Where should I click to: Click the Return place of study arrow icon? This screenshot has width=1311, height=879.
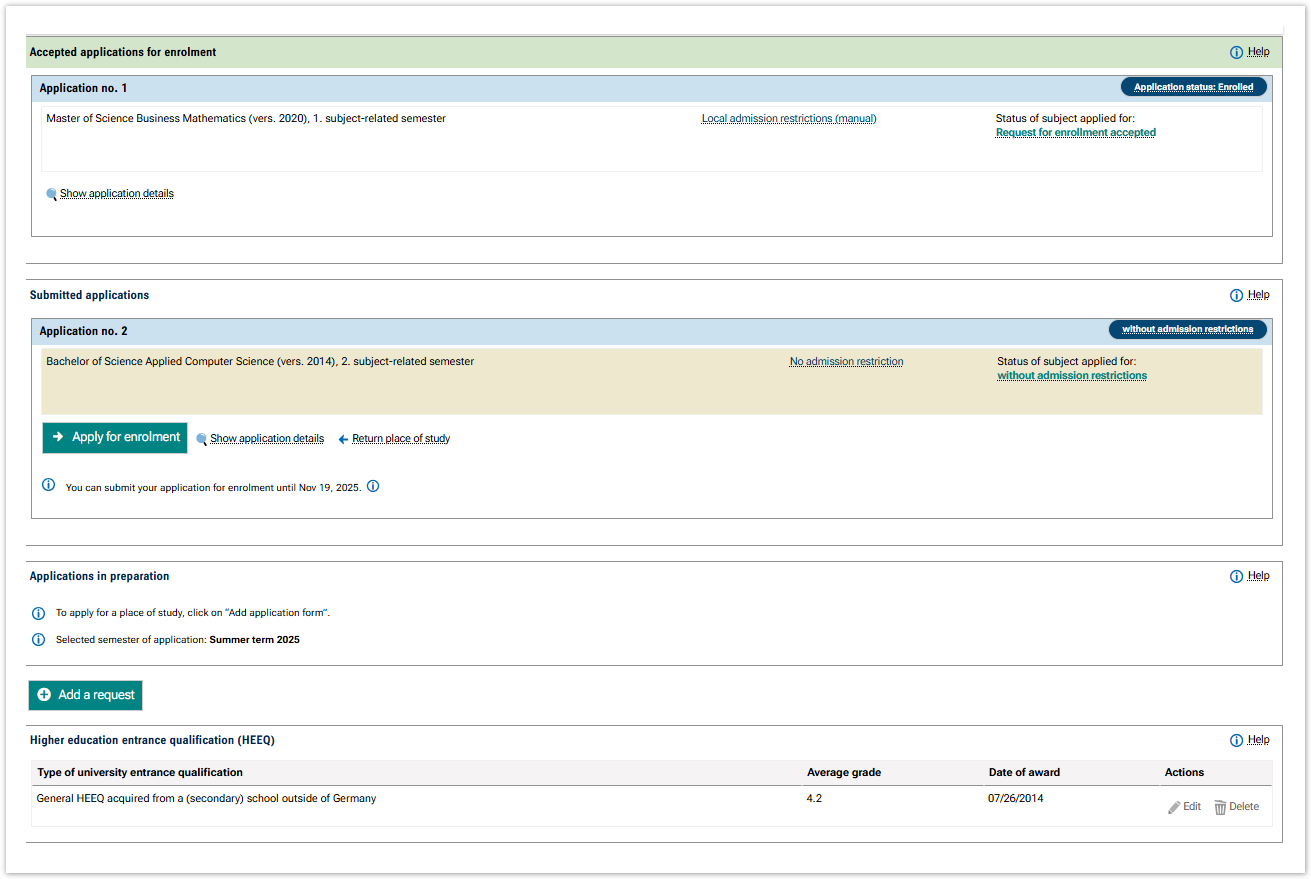(x=343, y=439)
